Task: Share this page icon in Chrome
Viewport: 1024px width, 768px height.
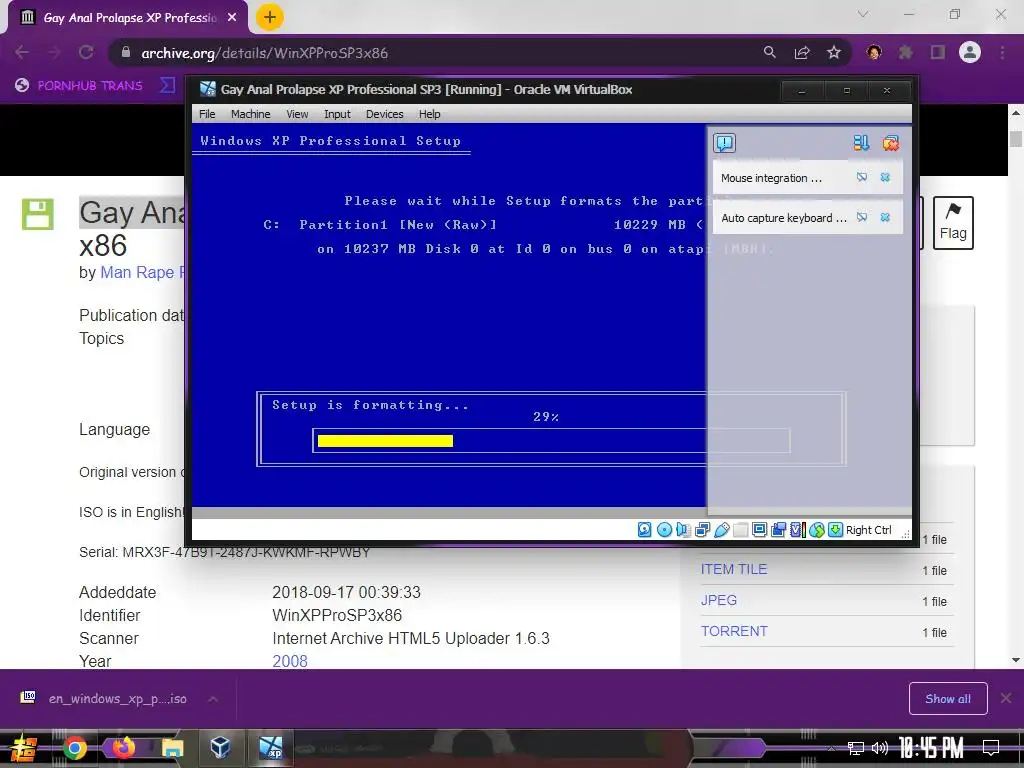Action: click(802, 52)
